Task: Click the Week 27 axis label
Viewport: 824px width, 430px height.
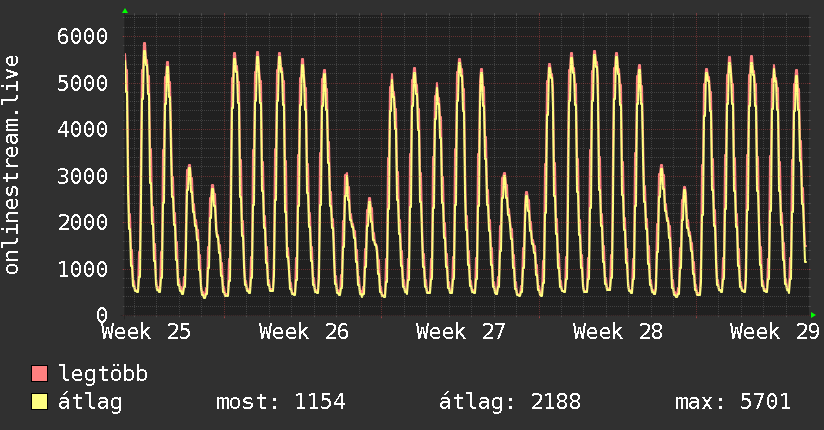Action: tap(461, 332)
